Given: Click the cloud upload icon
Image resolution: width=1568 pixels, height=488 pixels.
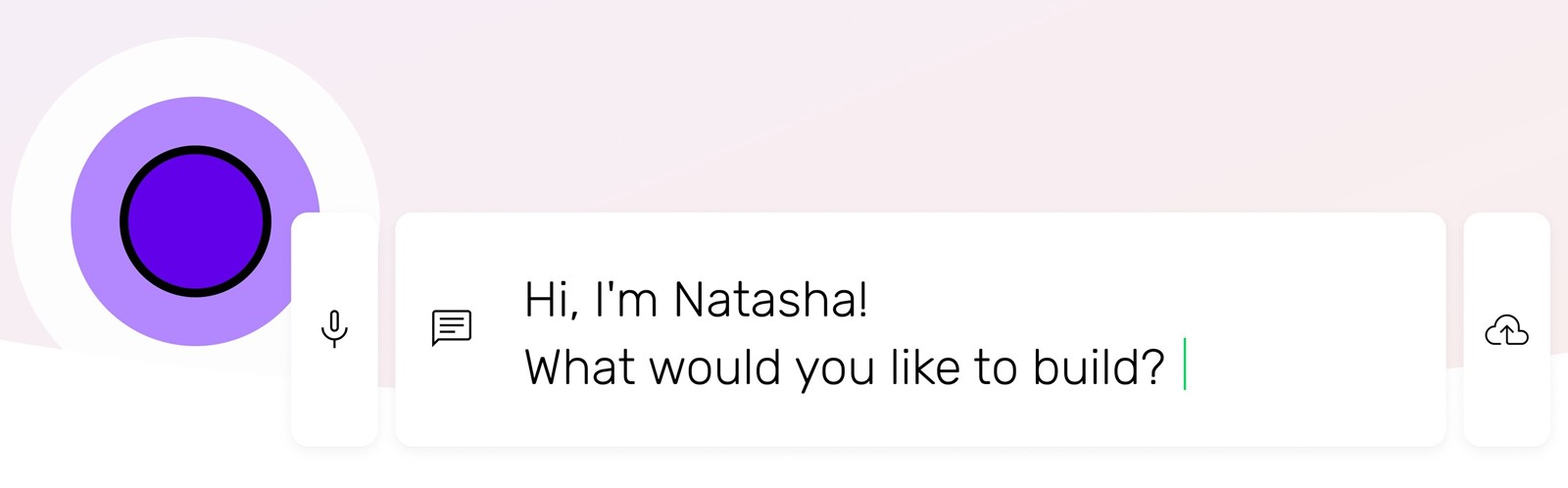Looking at the screenshot, I should click(x=1506, y=330).
